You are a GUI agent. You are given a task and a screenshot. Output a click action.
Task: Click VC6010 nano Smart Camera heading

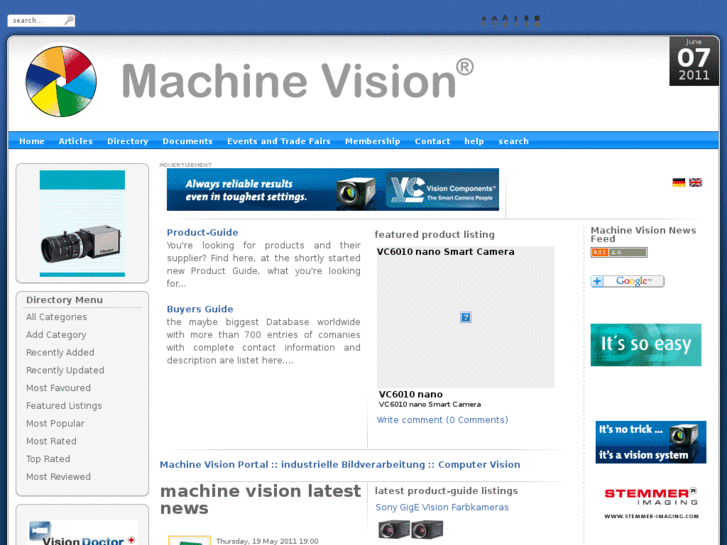pyautogui.click(x=446, y=252)
